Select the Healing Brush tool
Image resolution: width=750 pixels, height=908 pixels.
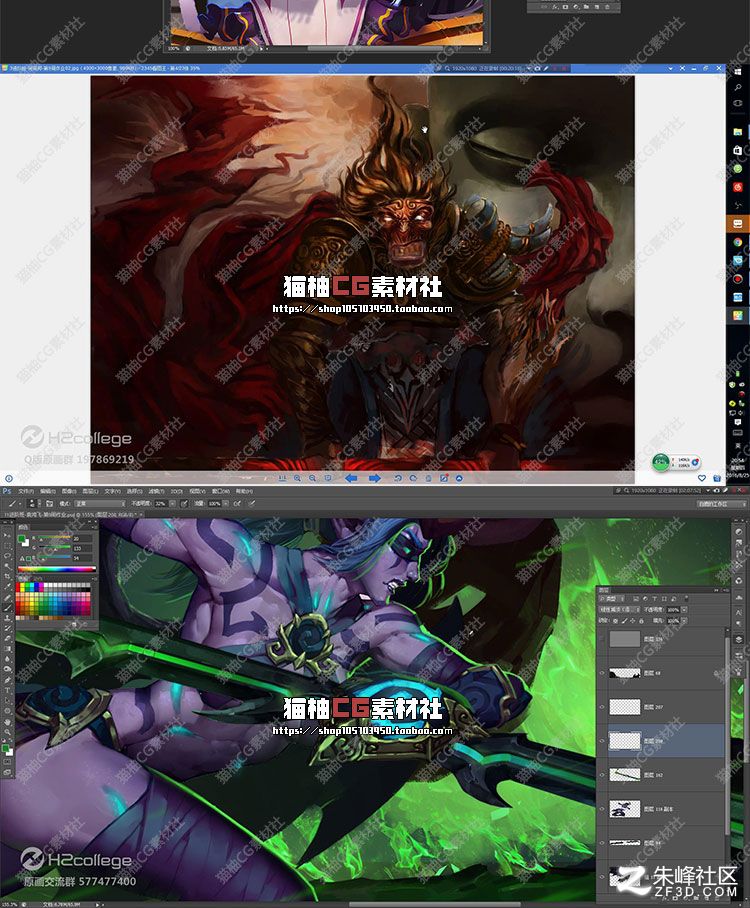point(7,598)
